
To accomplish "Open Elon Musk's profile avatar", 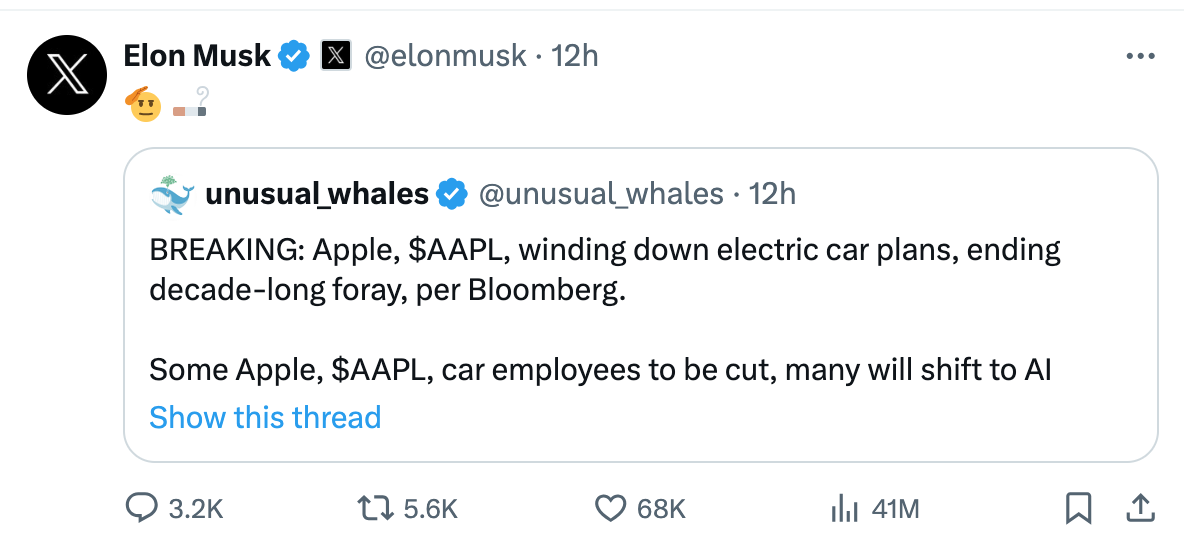I will point(66,75).
